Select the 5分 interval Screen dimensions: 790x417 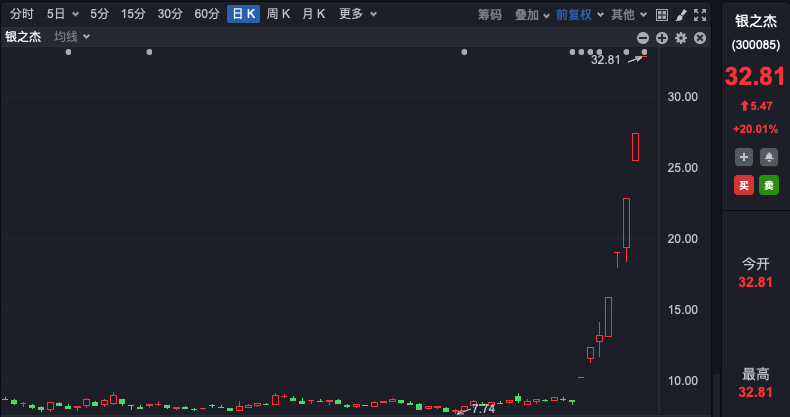99,14
